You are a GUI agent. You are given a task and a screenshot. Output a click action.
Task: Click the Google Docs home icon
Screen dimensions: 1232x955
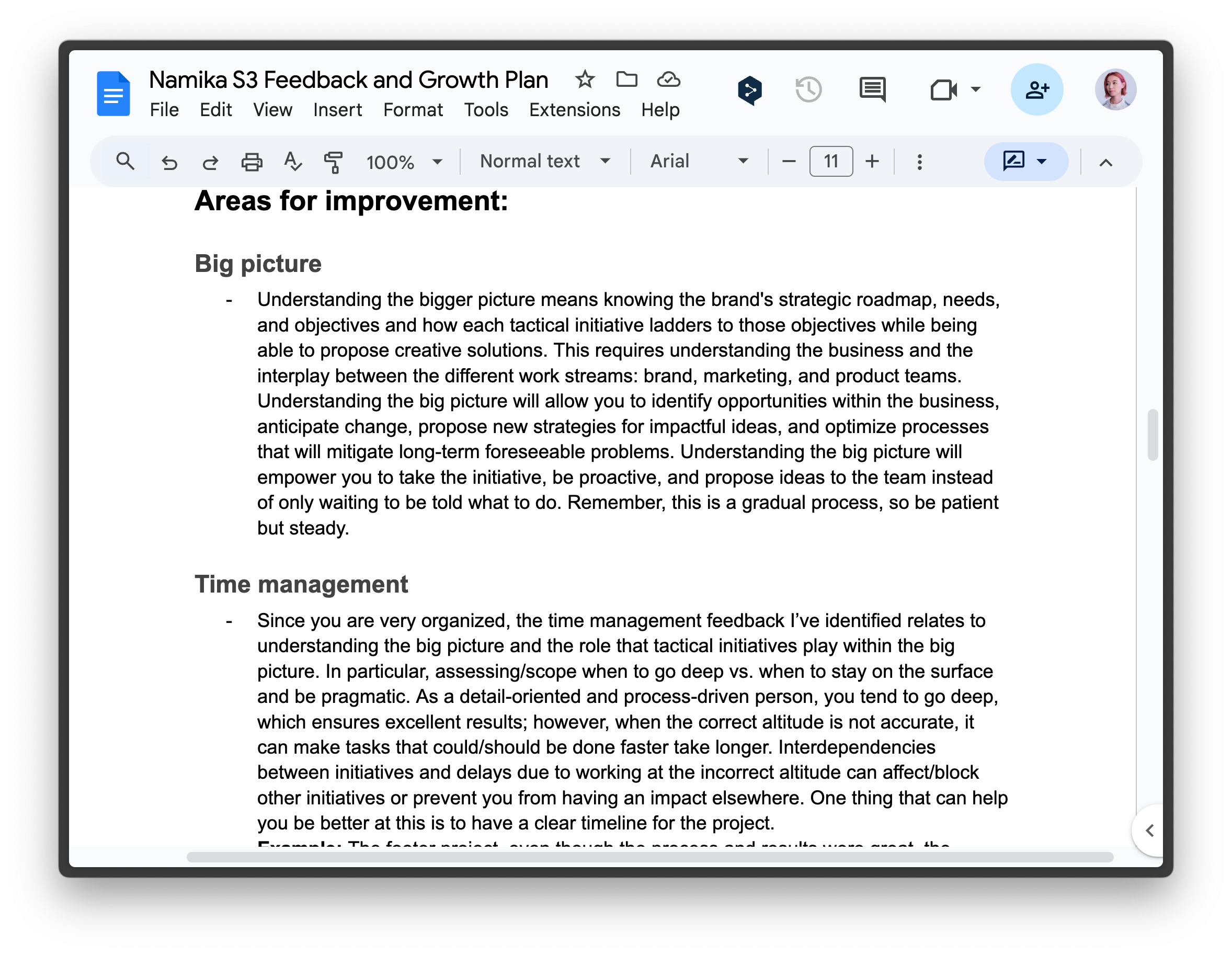(113, 93)
